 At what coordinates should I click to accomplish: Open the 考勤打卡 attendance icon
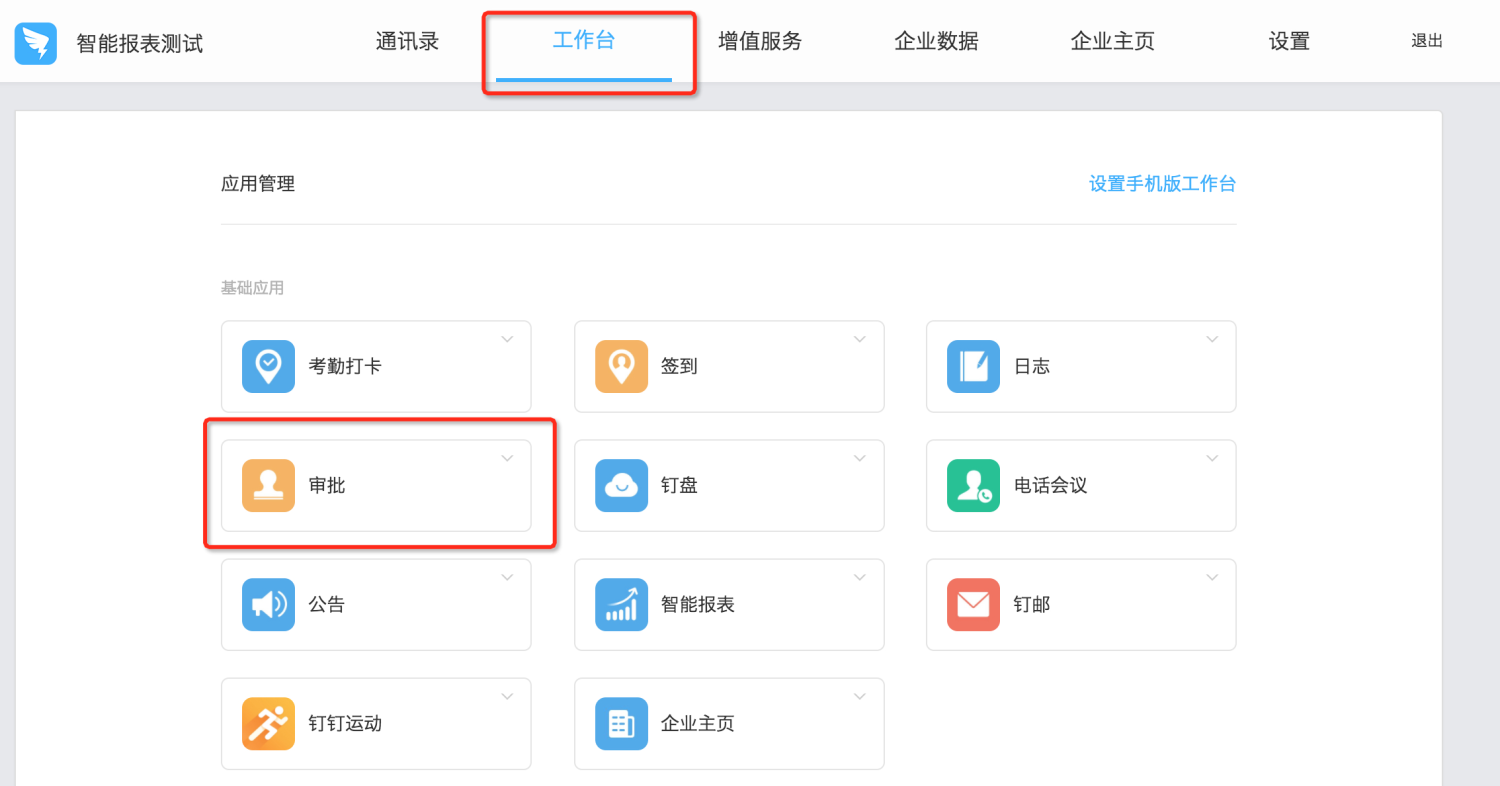(x=268, y=366)
